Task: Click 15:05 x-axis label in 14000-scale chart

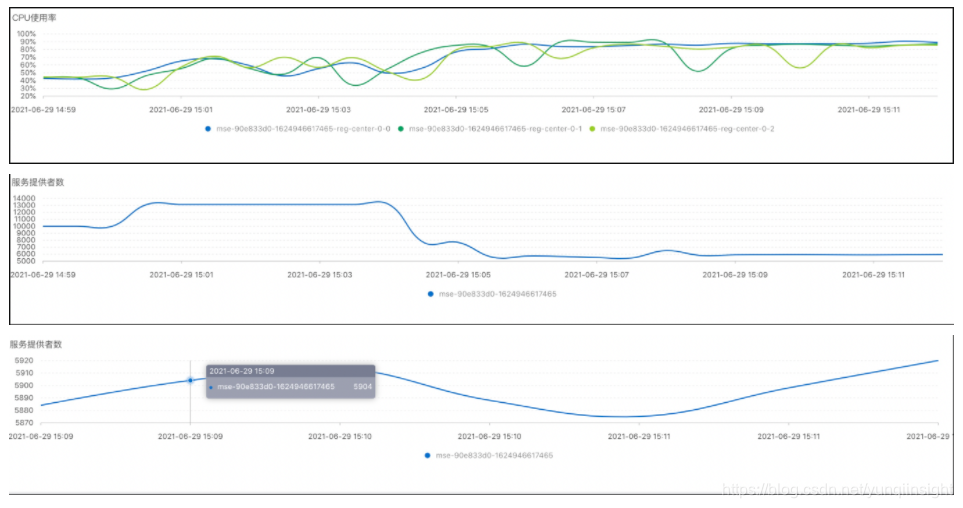Action: [x=458, y=275]
